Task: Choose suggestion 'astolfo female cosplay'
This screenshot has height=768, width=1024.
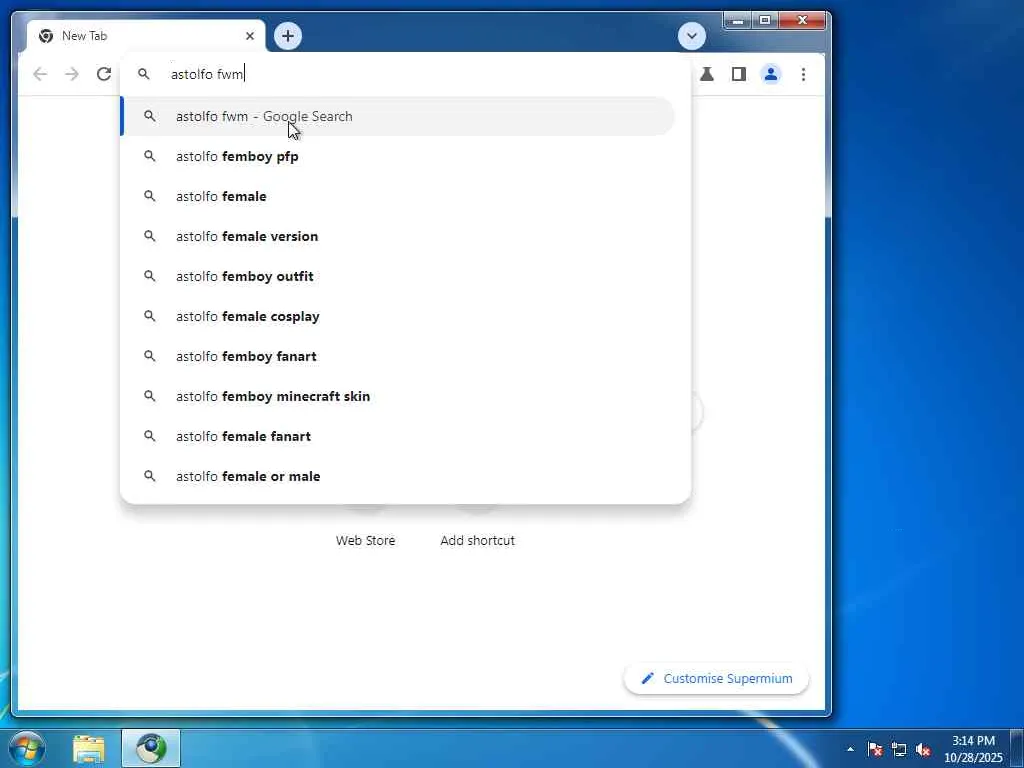Action: pos(398,316)
